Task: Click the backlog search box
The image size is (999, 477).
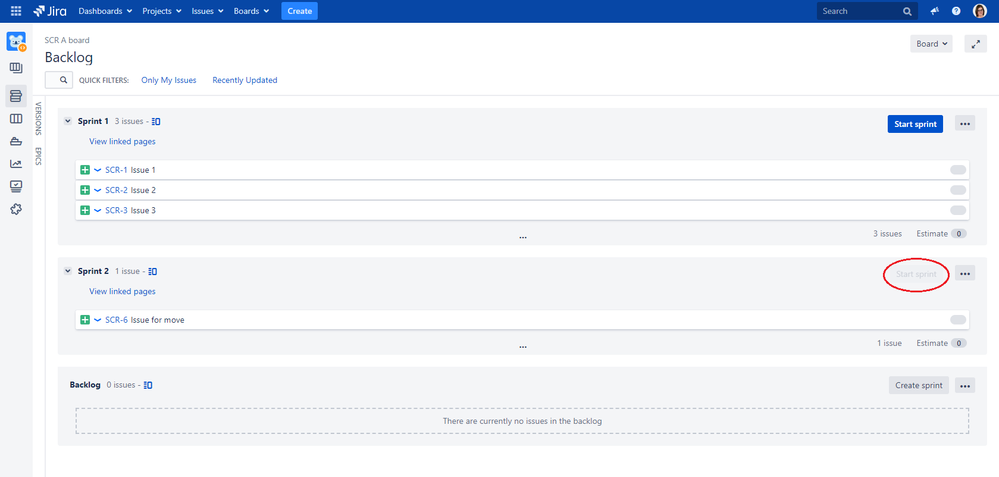Action: point(58,80)
